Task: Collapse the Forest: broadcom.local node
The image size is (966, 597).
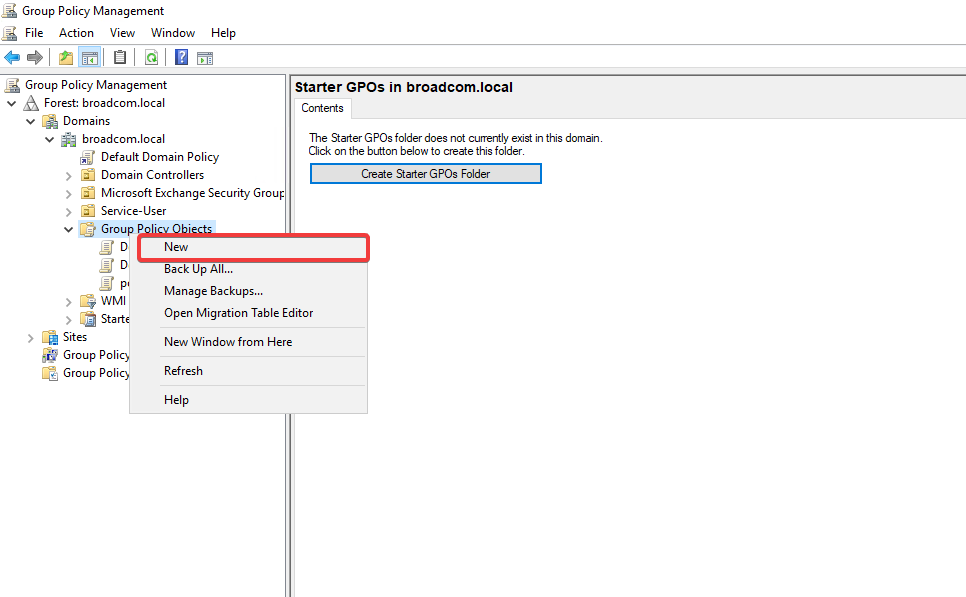Action: pos(12,103)
